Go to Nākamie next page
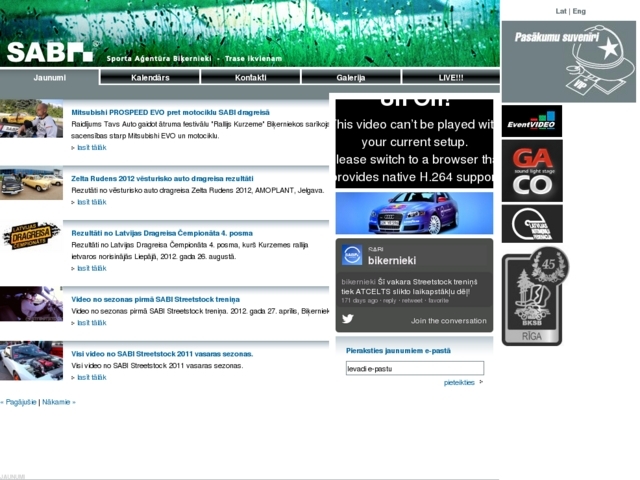 pyautogui.click(x=56, y=402)
